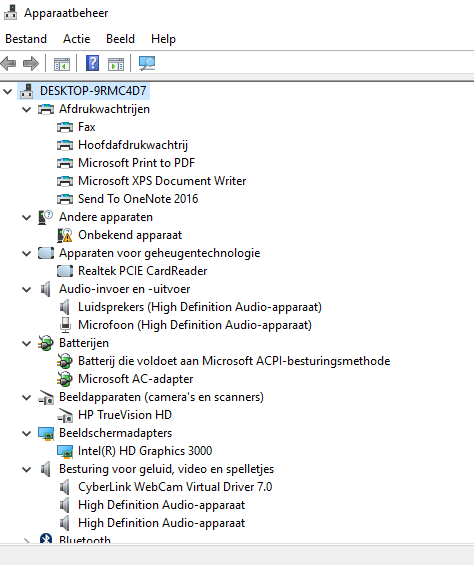Select the Intel(R) HD Graphics 3000 adapter
Viewport: 474px width, 565px height.
(x=145, y=451)
